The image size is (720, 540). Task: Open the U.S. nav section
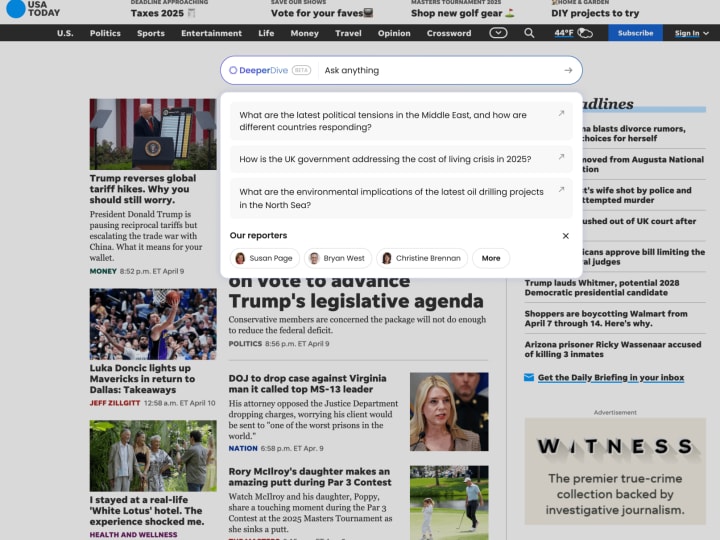[65, 33]
